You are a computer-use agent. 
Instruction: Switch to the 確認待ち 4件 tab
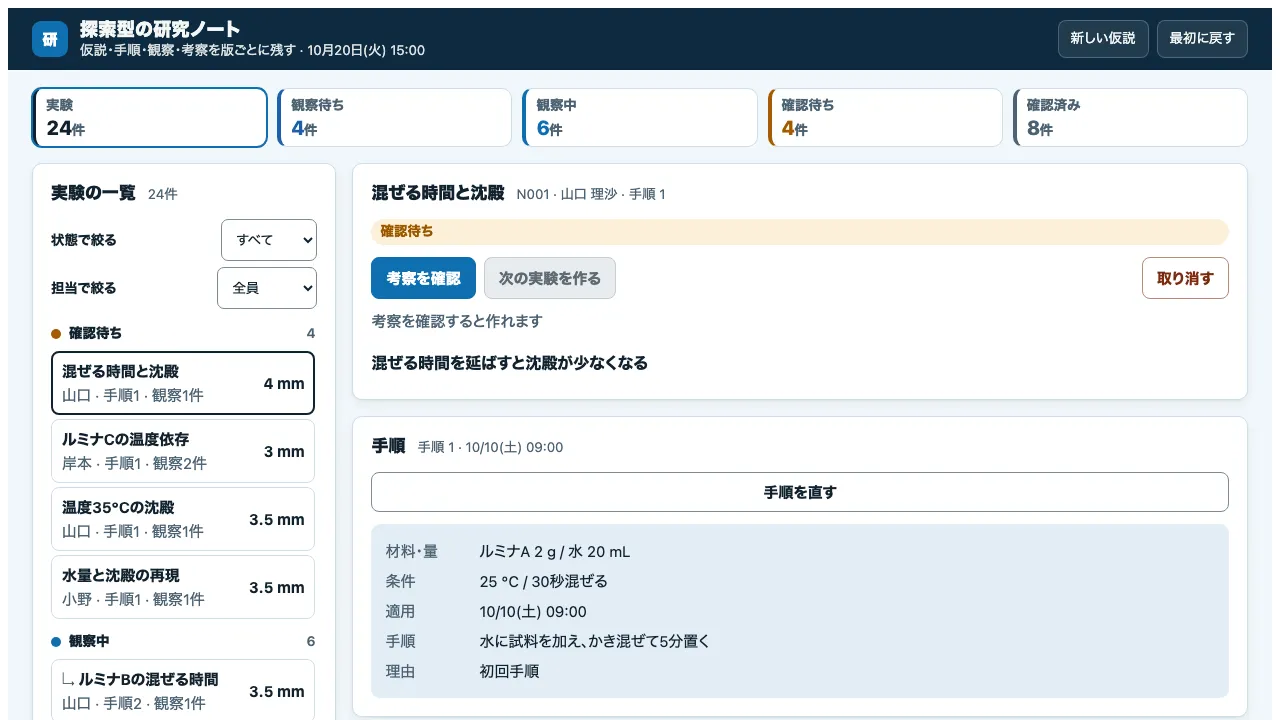click(884, 117)
